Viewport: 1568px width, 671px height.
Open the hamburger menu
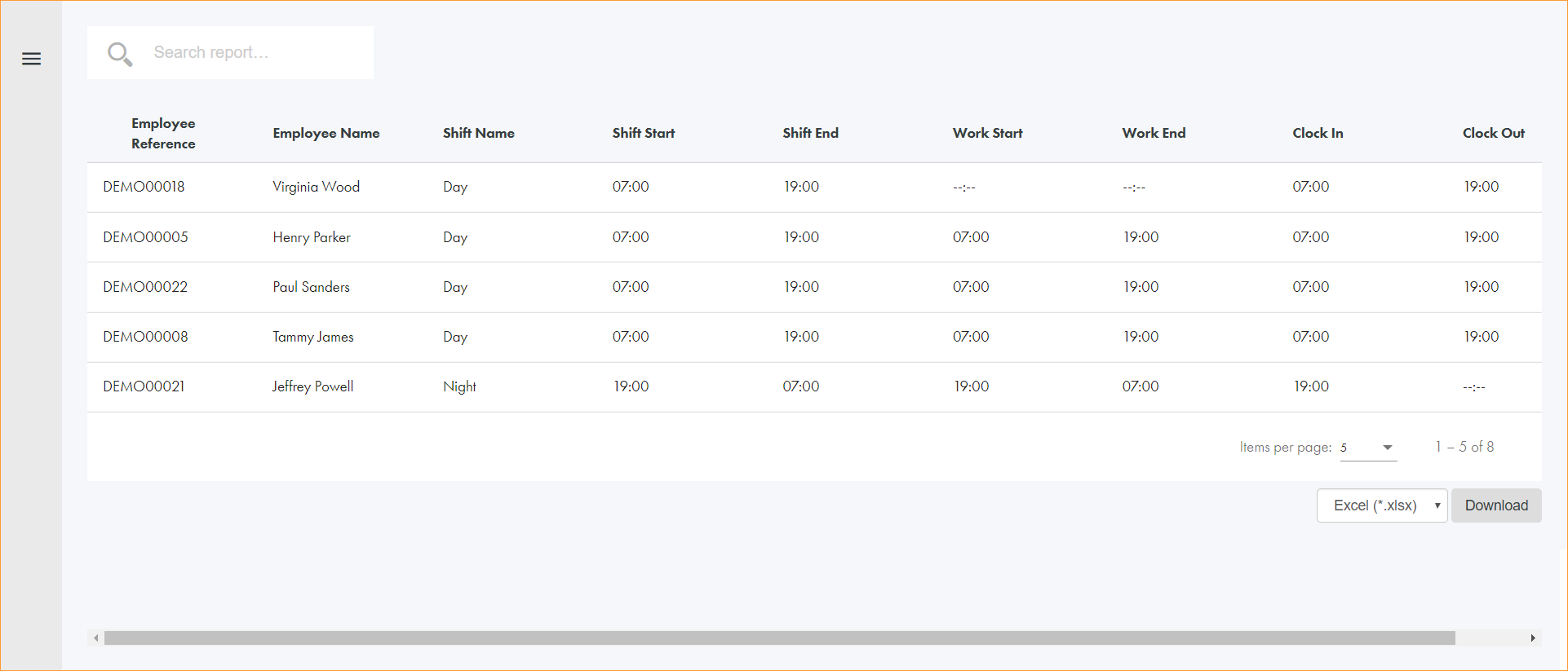pos(31,59)
